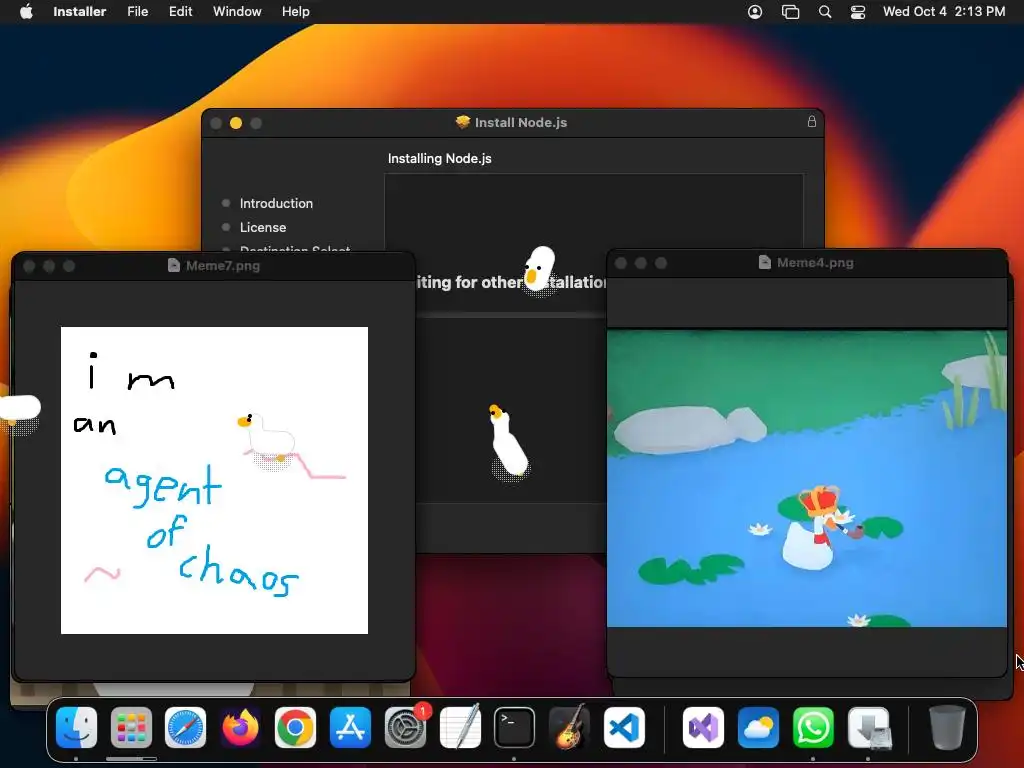Click the Installing Node.js heading
The width and height of the screenshot is (1024, 768).
(x=440, y=159)
